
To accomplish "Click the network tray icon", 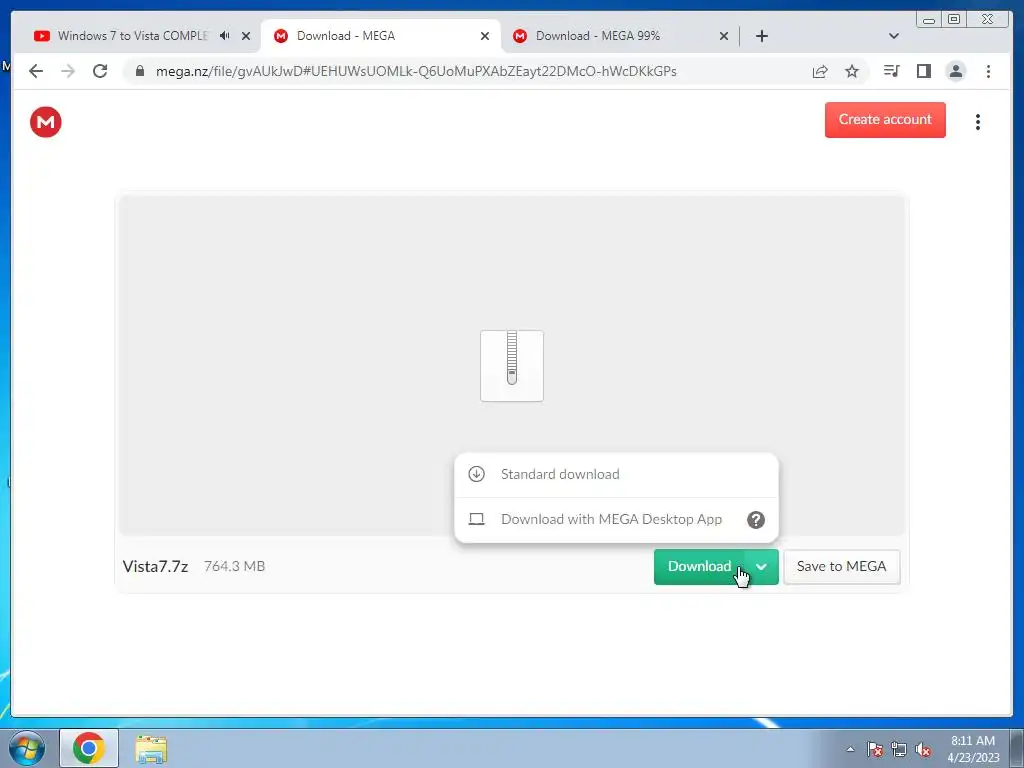I will [x=899, y=749].
